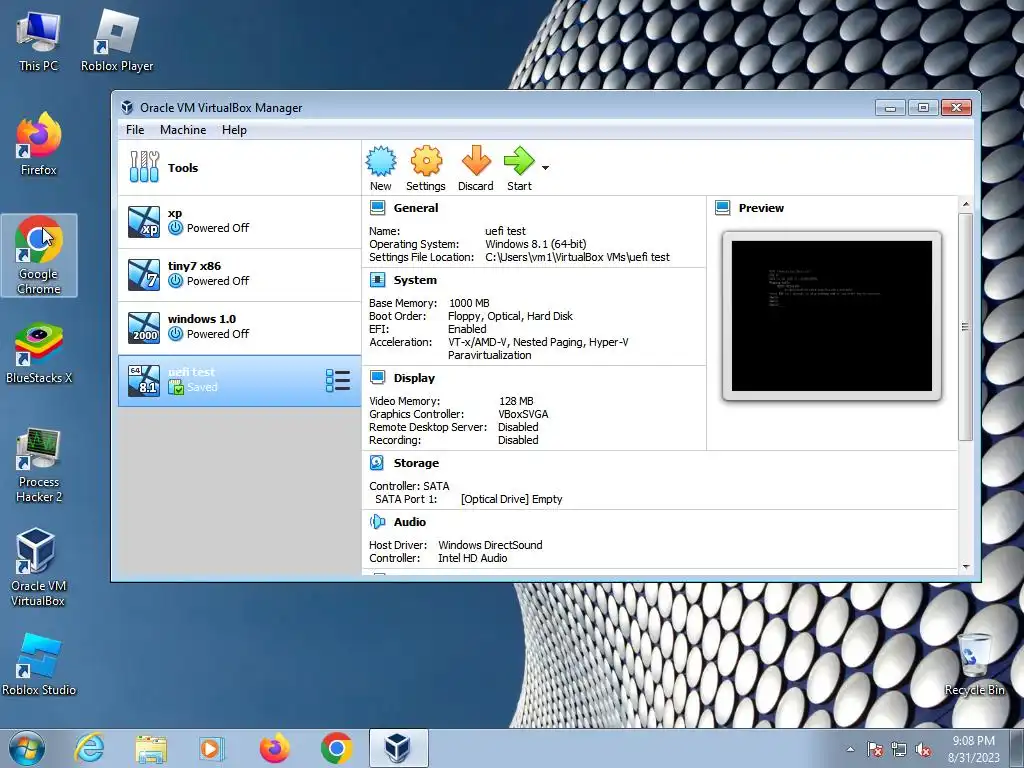Image resolution: width=1024 pixels, height=768 pixels.
Task: Click the uefi test 8.1 OS icon
Action: (x=144, y=381)
